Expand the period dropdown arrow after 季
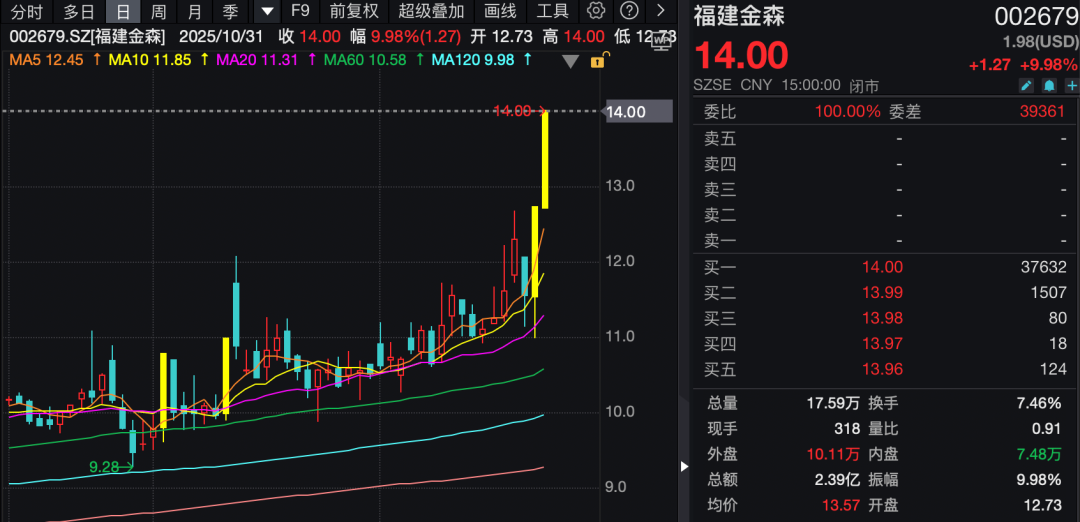1080x522 pixels. (x=266, y=12)
